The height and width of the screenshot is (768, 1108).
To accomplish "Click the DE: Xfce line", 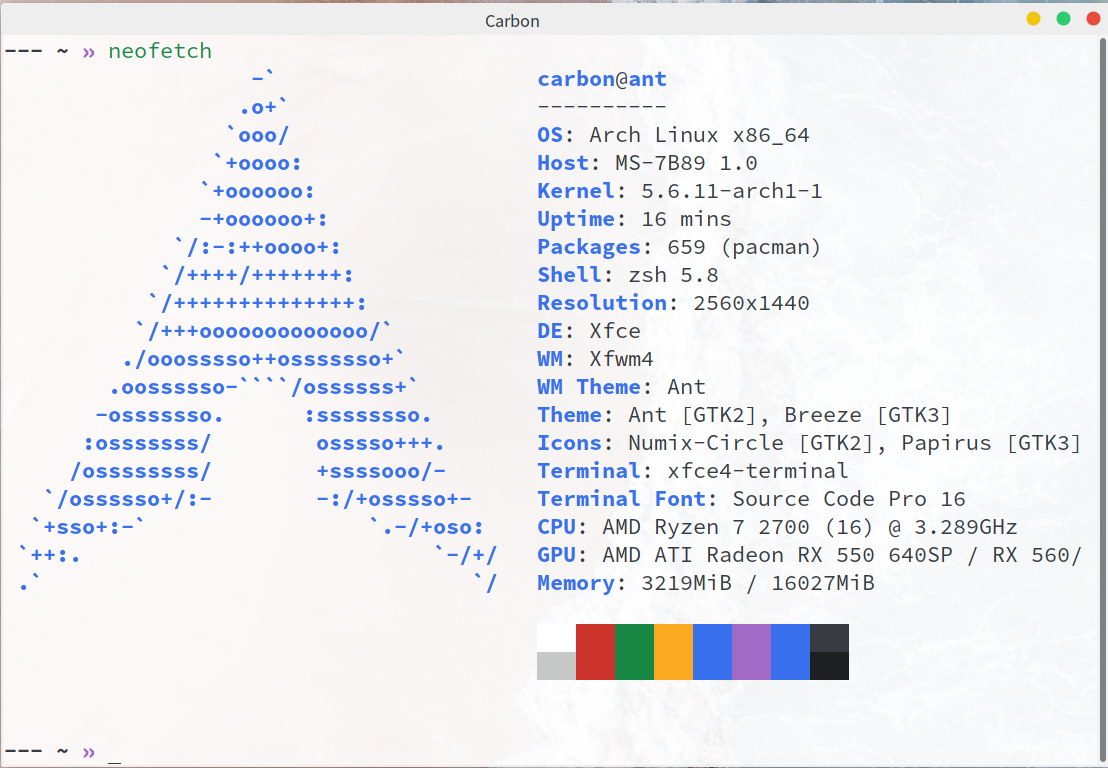I will 589,331.
